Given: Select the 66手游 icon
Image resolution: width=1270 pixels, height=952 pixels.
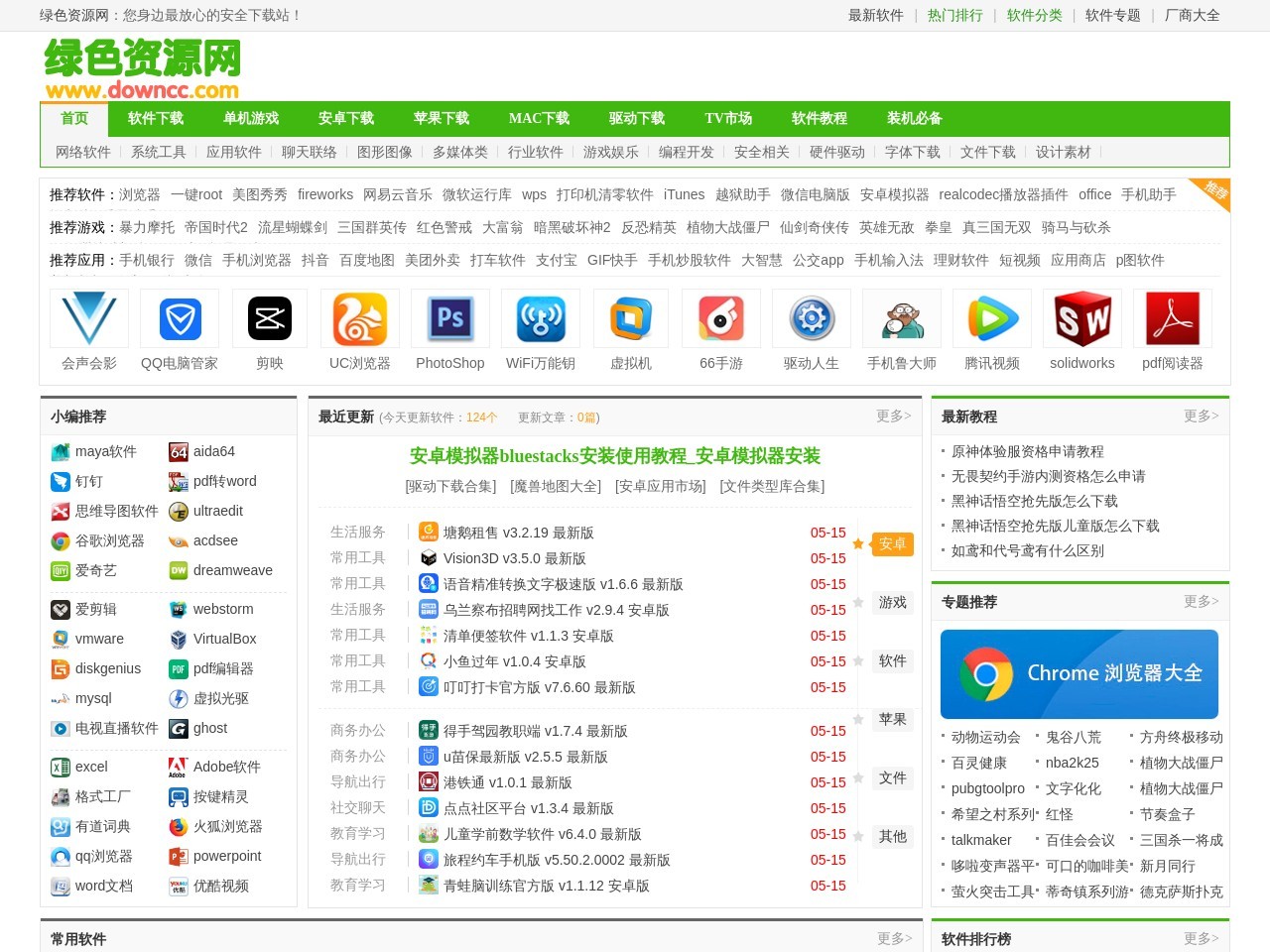Looking at the screenshot, I should coord(721,319).
